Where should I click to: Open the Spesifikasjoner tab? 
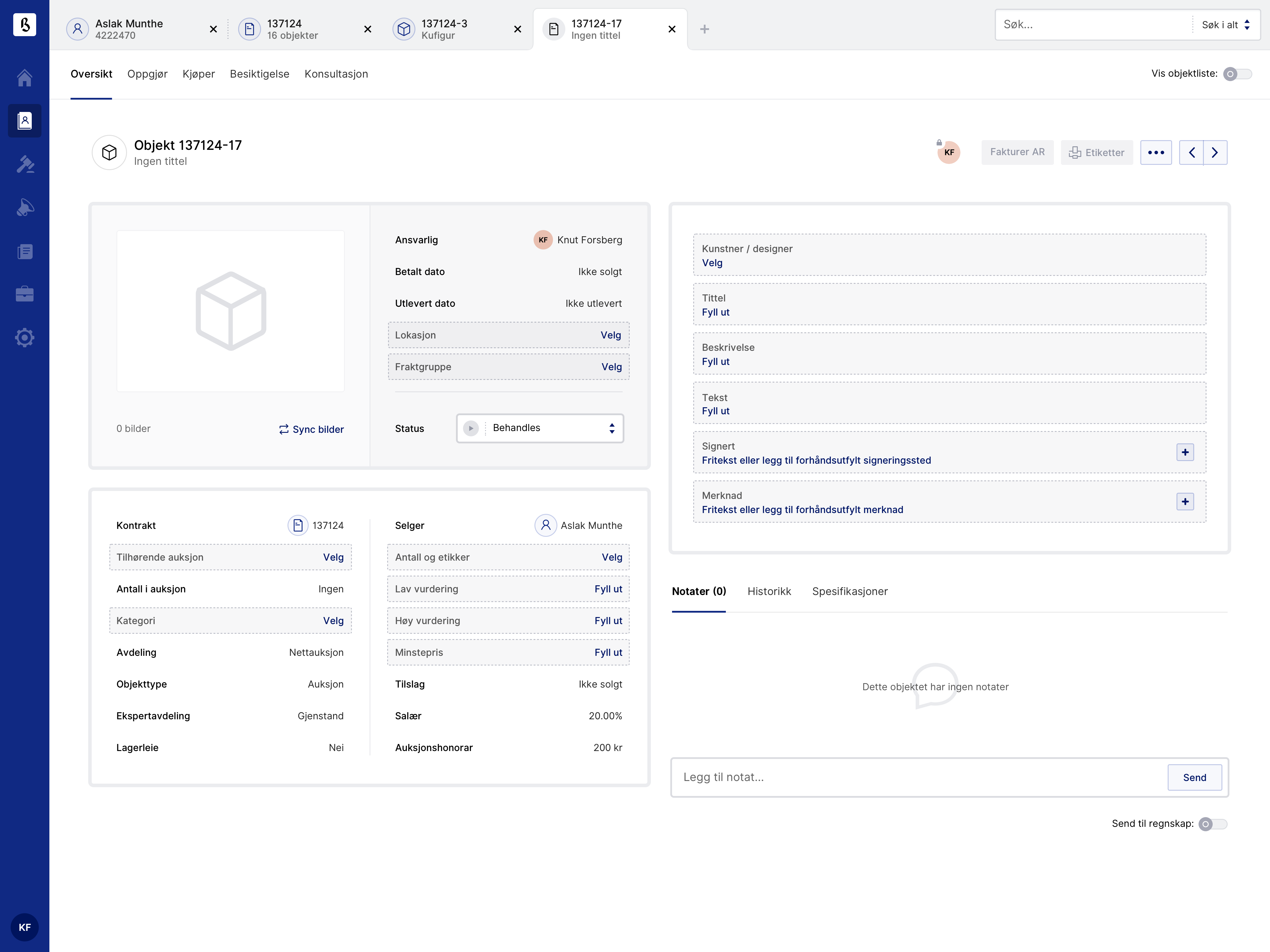(850, 591)
